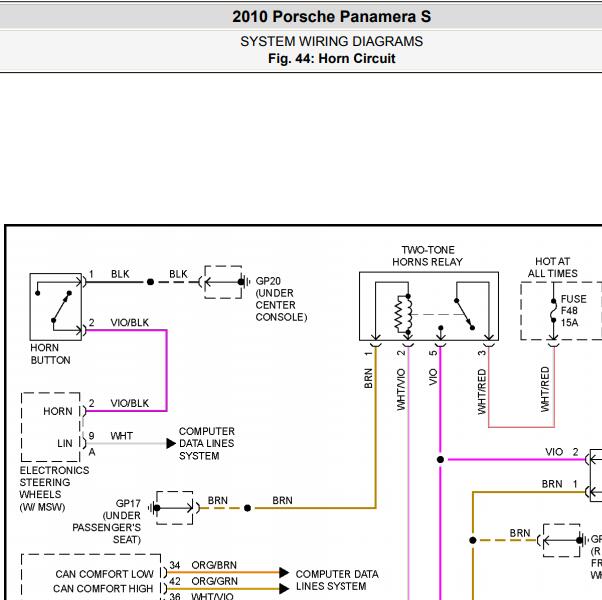The image size is (602, 600).
Task: Click the 'CAN COMFORT HIGH' label
Action: point(103,588)
